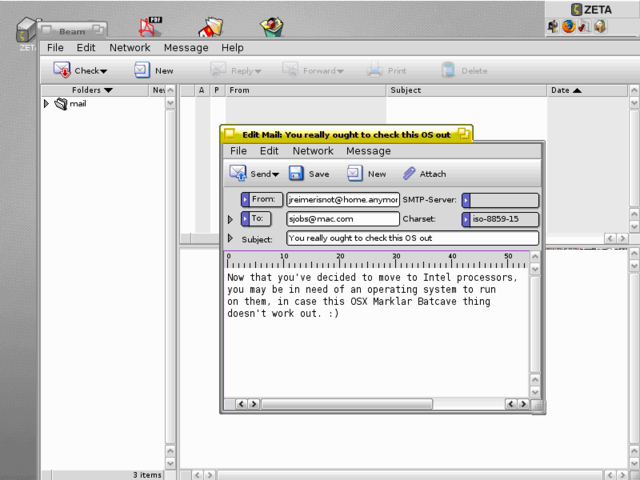
Task: Click the Attach paperclip icon
Action: [409, 173]
